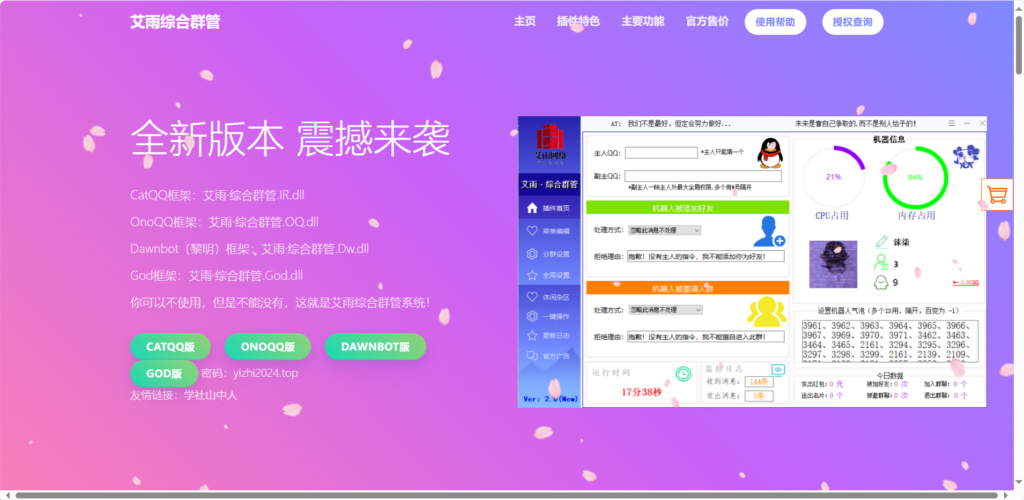Click the 艾雨·综合群管.Dw.dll Dawnbot line

point(250,249)
